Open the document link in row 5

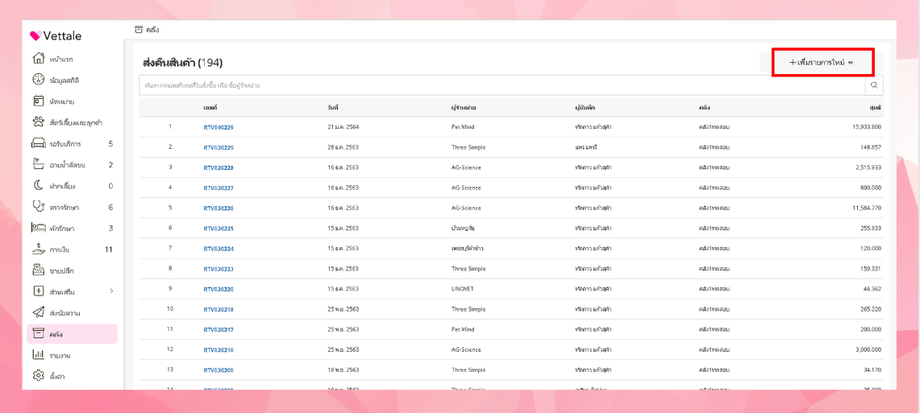(218, 208)
